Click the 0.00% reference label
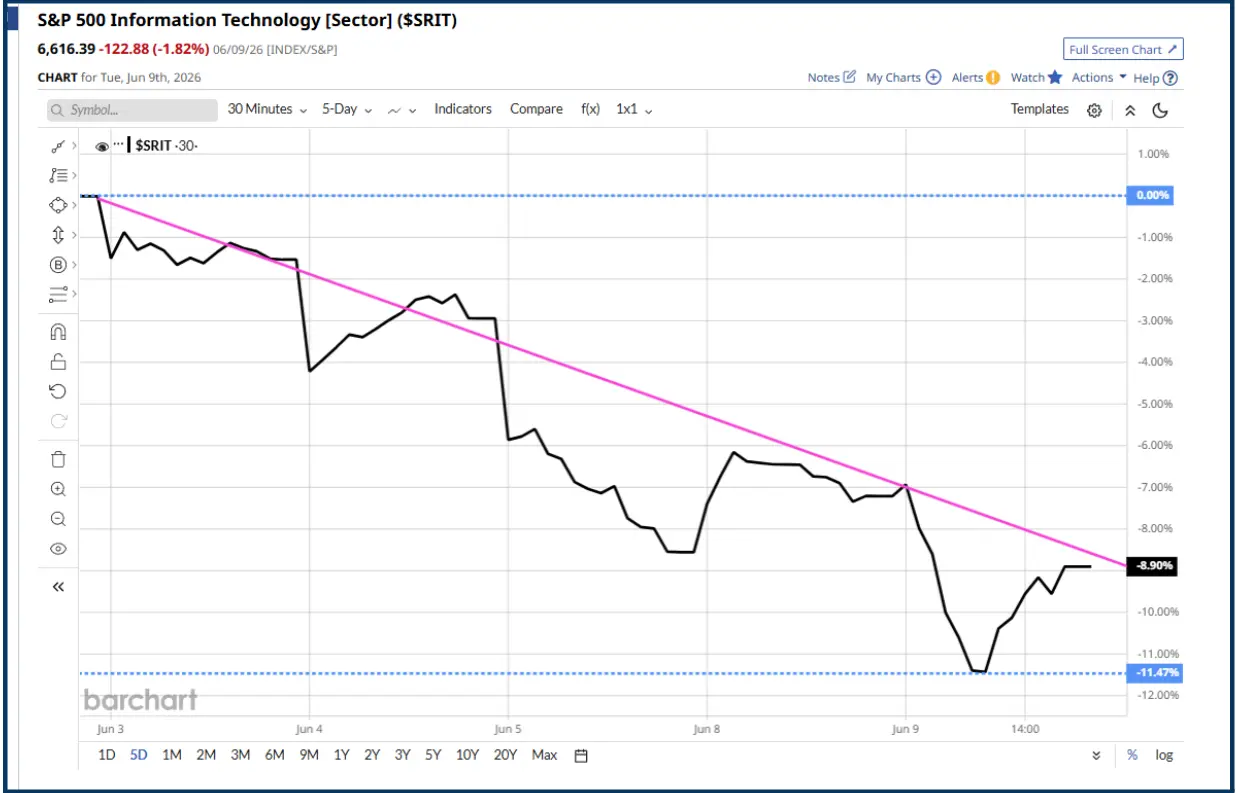The height and width of the screenshot is (793, 1237). click(x=1151, y=196)
